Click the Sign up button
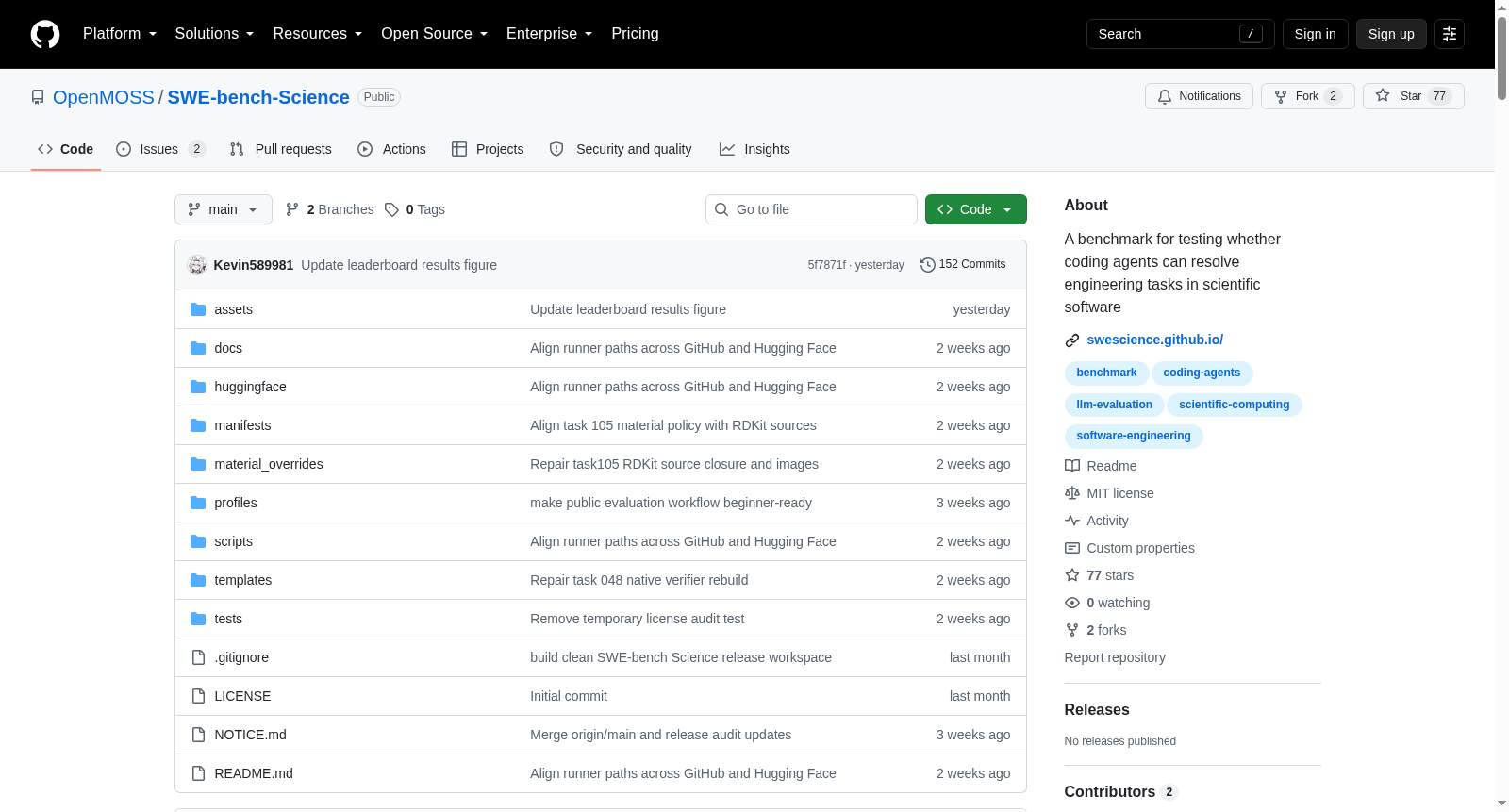 click(x=1391, y=34)
